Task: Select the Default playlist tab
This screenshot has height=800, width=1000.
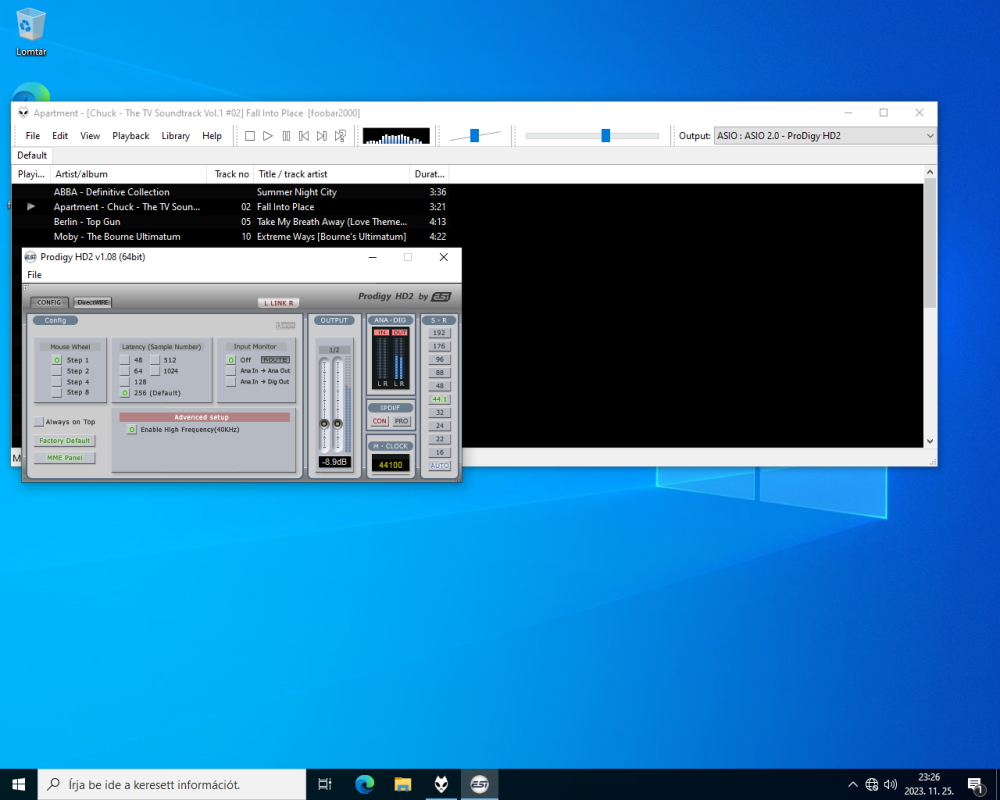Action: (x=32, y=156)
